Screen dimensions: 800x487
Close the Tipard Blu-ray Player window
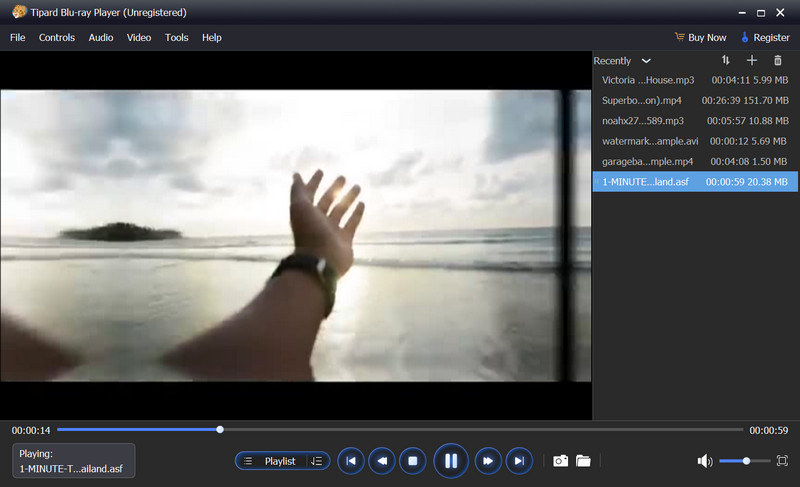[x=780, y=13]
